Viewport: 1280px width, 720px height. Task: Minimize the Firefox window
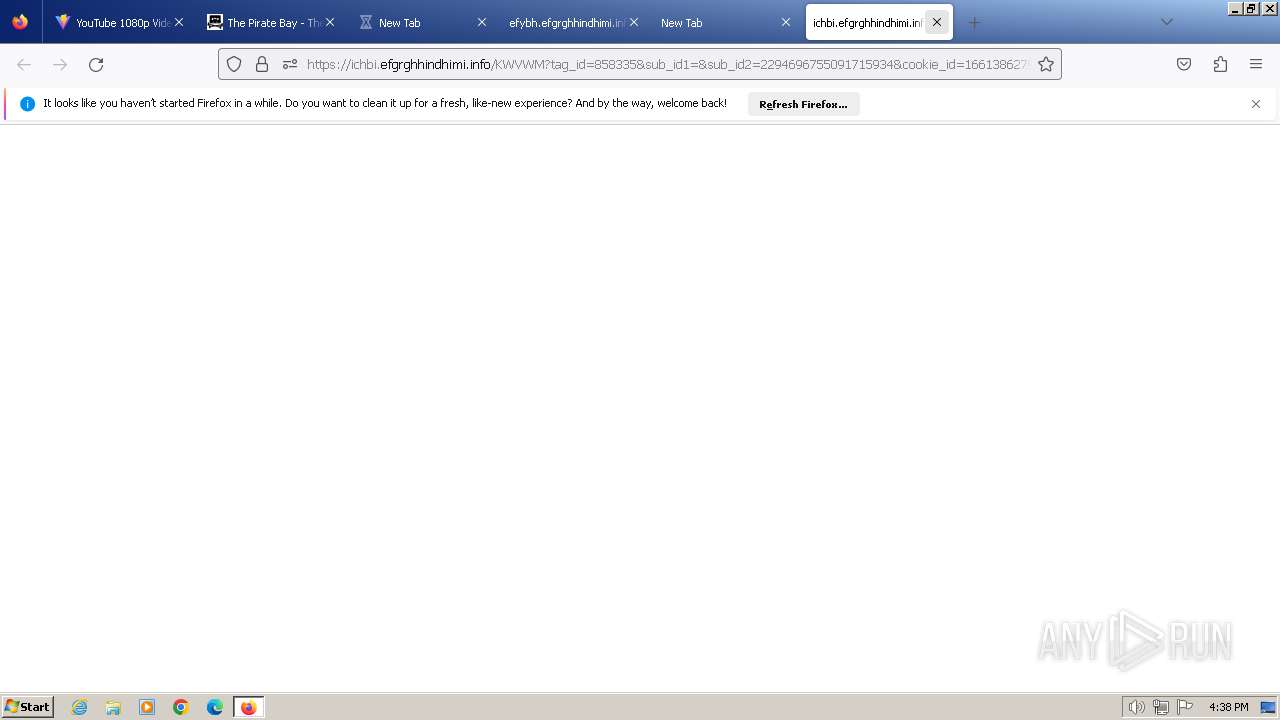point(1235,8)
